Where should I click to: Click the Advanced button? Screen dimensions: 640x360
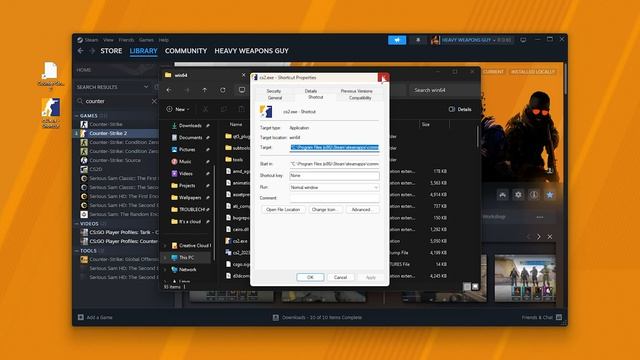point(362,209)
